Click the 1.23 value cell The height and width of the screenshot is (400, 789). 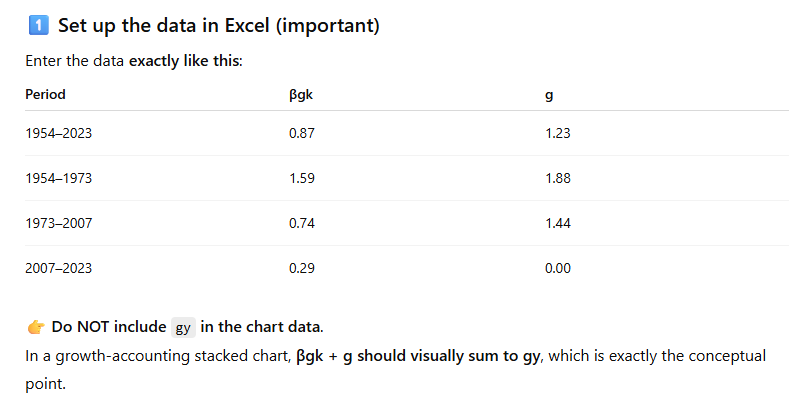coord(557,133)
